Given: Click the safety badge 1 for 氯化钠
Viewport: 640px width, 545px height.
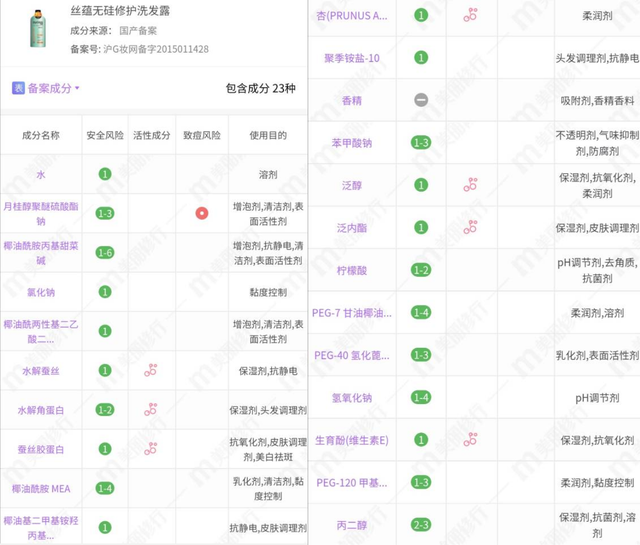Looking at the screenshot, I should coord(105,291).
